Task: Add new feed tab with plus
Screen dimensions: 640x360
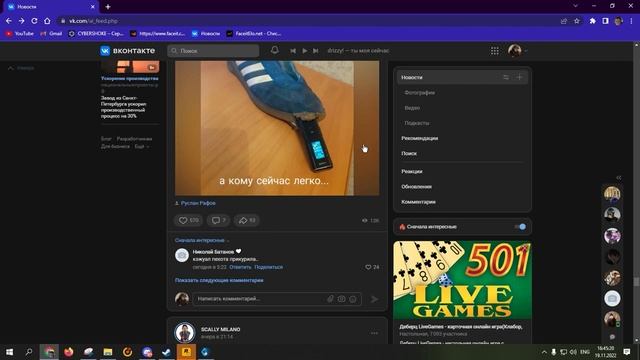Action: 520,77
